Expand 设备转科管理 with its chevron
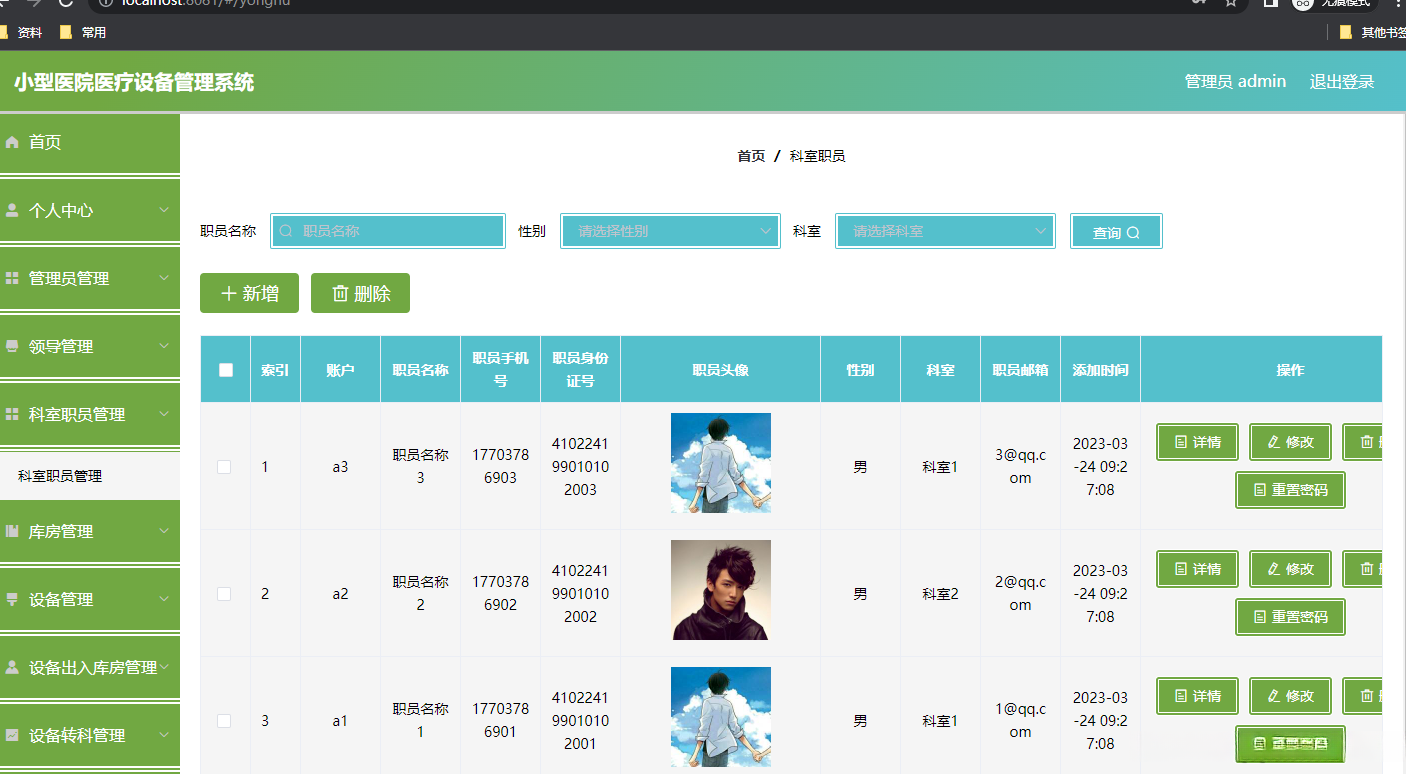The height and width of the screenshot is (774, 1406). [x=164, y=735]
